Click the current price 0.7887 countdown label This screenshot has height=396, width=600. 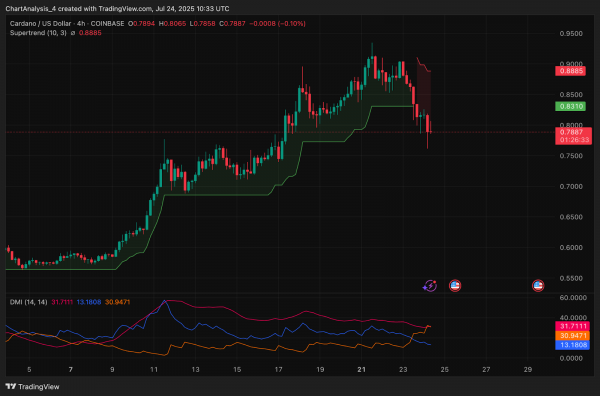573,136
